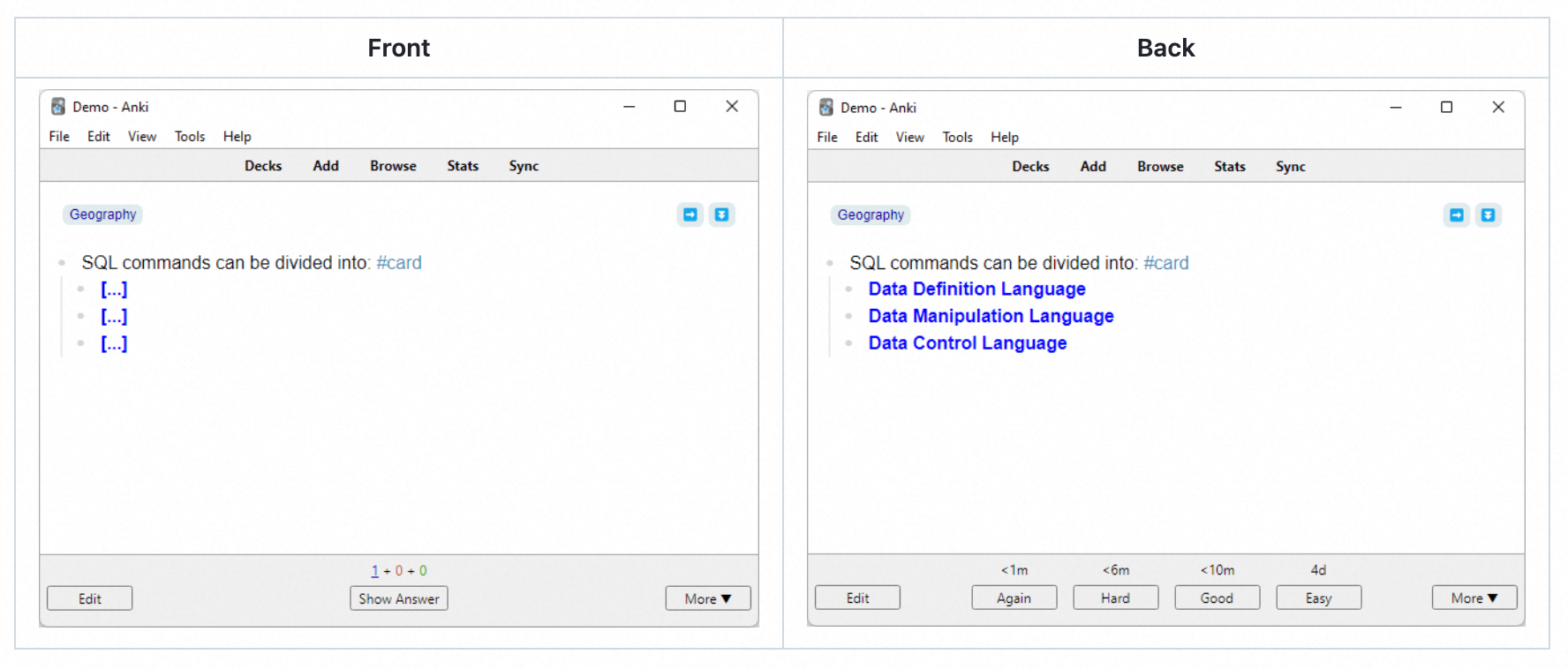The width and height of the screenshot is (1568, 669).
Task: Rate the card as Easy
Action: click(x=1318, y=598)
